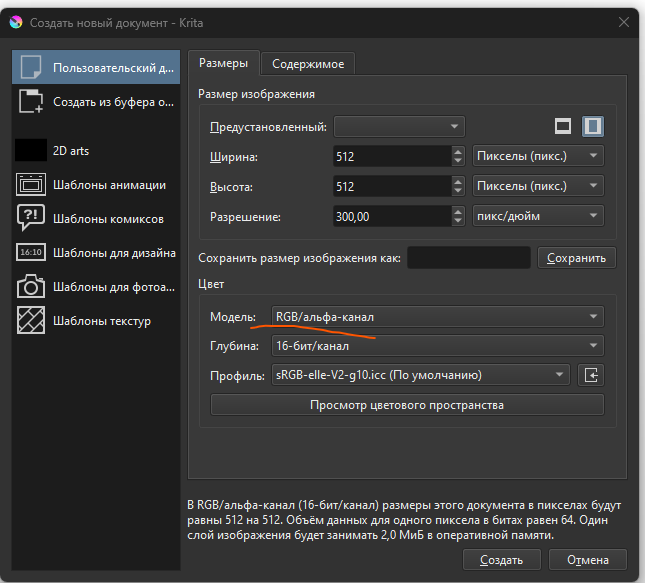Select the portrait orientation icon

593,127
